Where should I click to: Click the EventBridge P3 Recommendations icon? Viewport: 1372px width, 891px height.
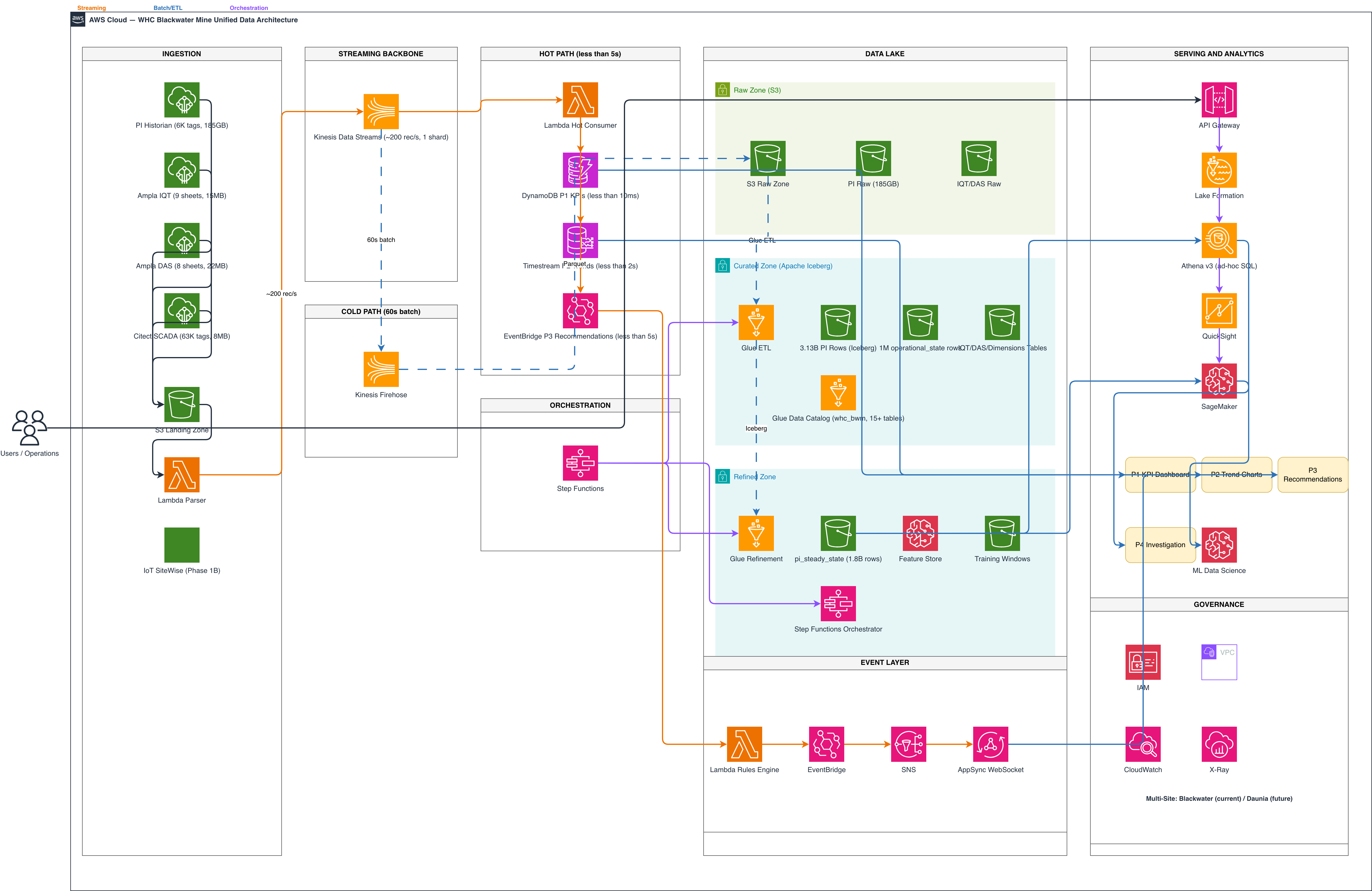tap(581, 311)
